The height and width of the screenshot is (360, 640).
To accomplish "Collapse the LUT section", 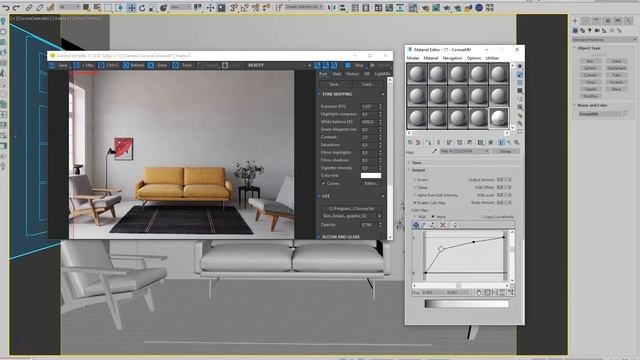I will pyautogui.click(x=319, y=196).
